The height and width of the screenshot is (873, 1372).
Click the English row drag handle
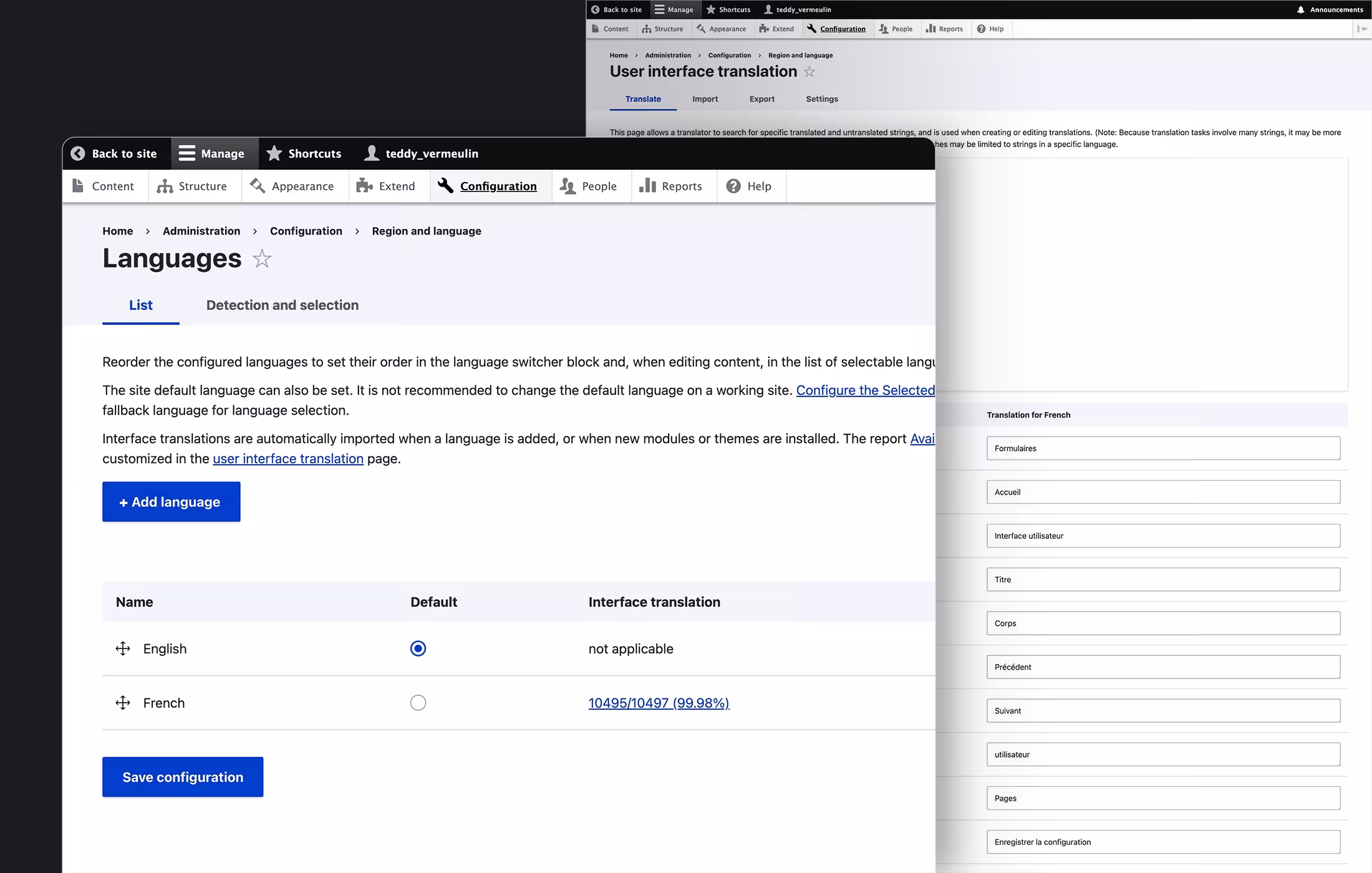[x=123, y=649]
